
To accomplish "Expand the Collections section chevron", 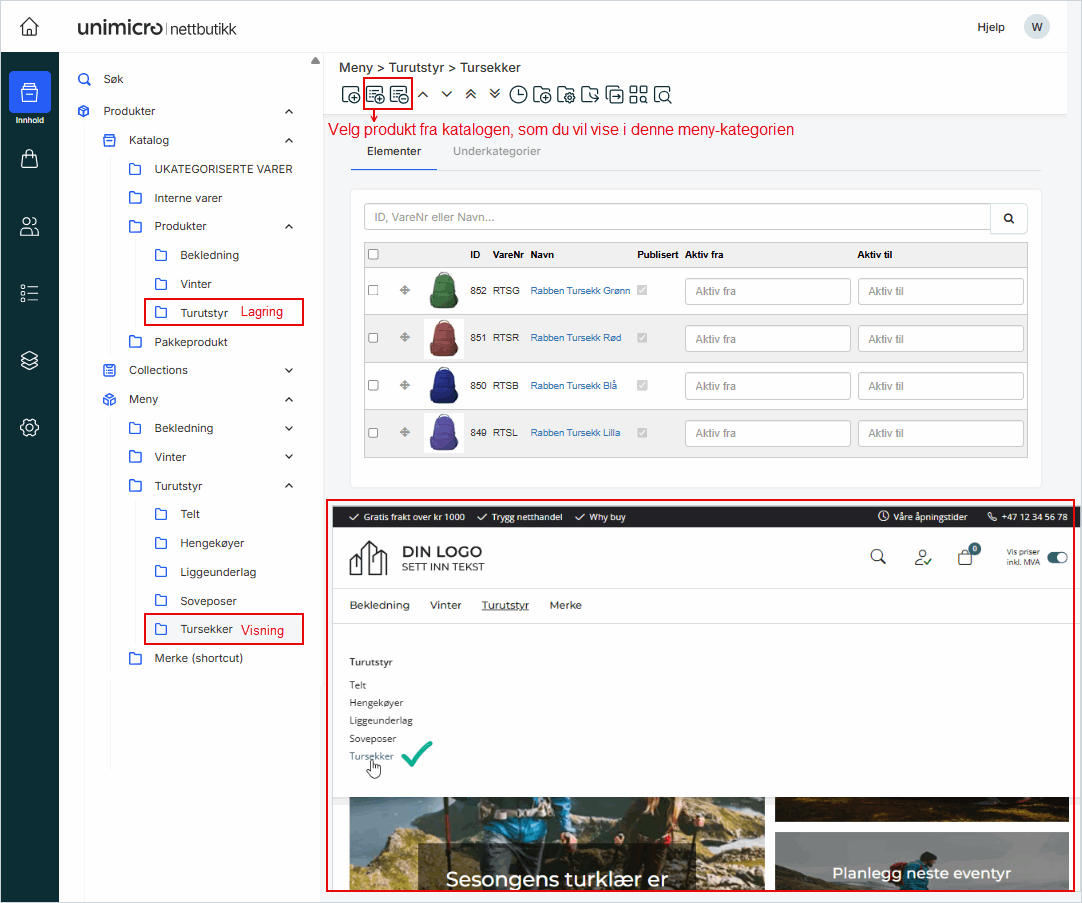I will pyautogui.click(x=289, y=371).
